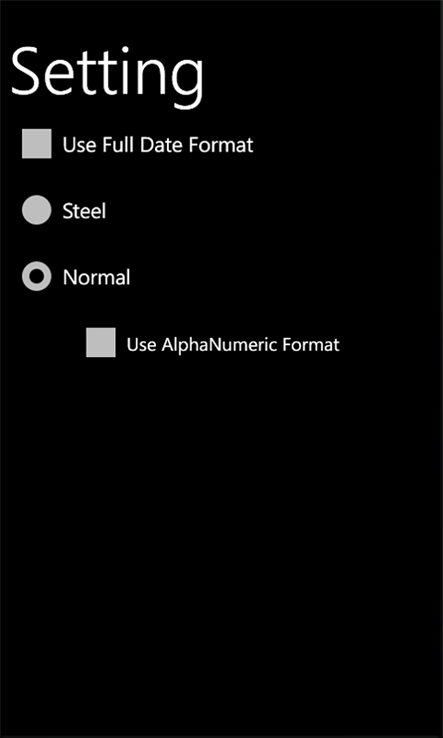Click the Normal label text
Screen dimensions: 443x738
[97, 278]
